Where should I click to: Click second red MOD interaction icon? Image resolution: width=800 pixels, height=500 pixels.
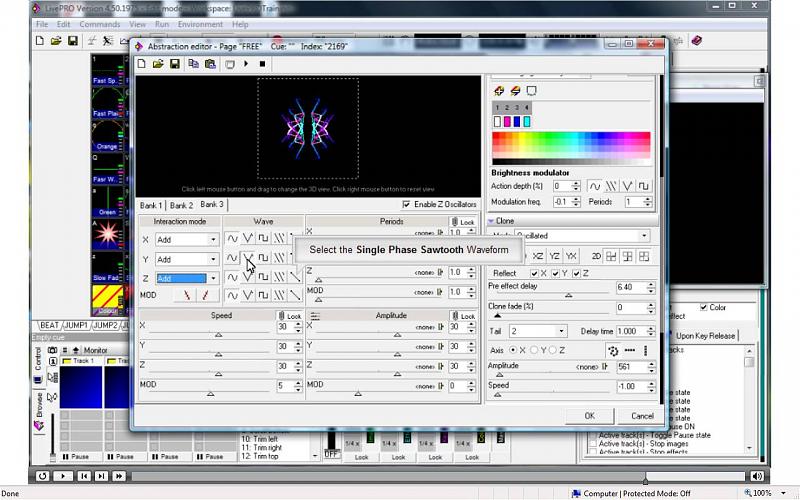205,295
